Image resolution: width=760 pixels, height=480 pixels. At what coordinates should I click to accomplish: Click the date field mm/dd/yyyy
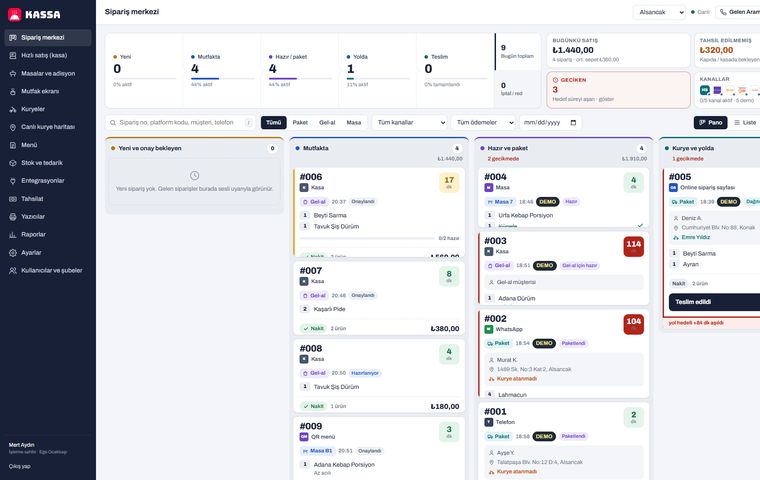pyautogui.click(x=551, y=123)
